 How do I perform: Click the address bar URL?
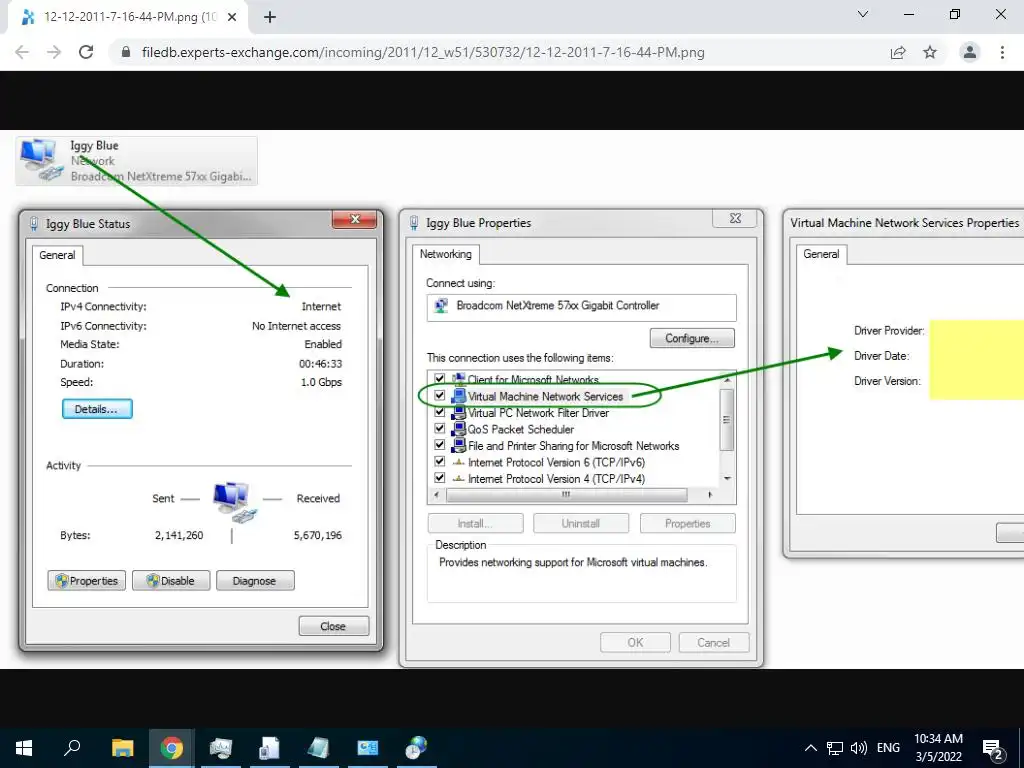[423, 52]
